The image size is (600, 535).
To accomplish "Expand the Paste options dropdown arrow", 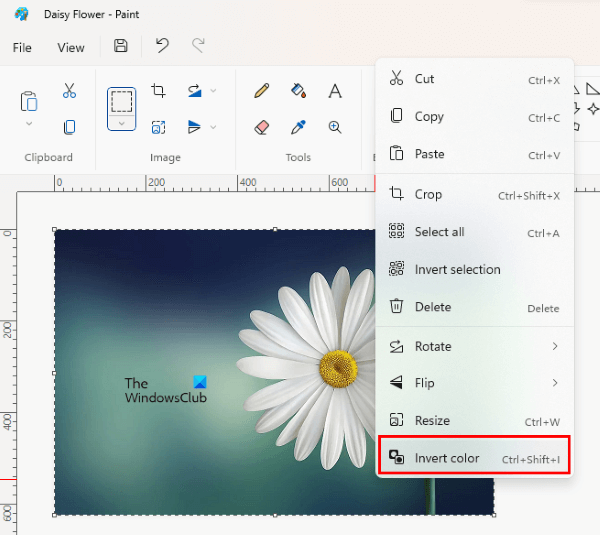I will click(29, 124).
